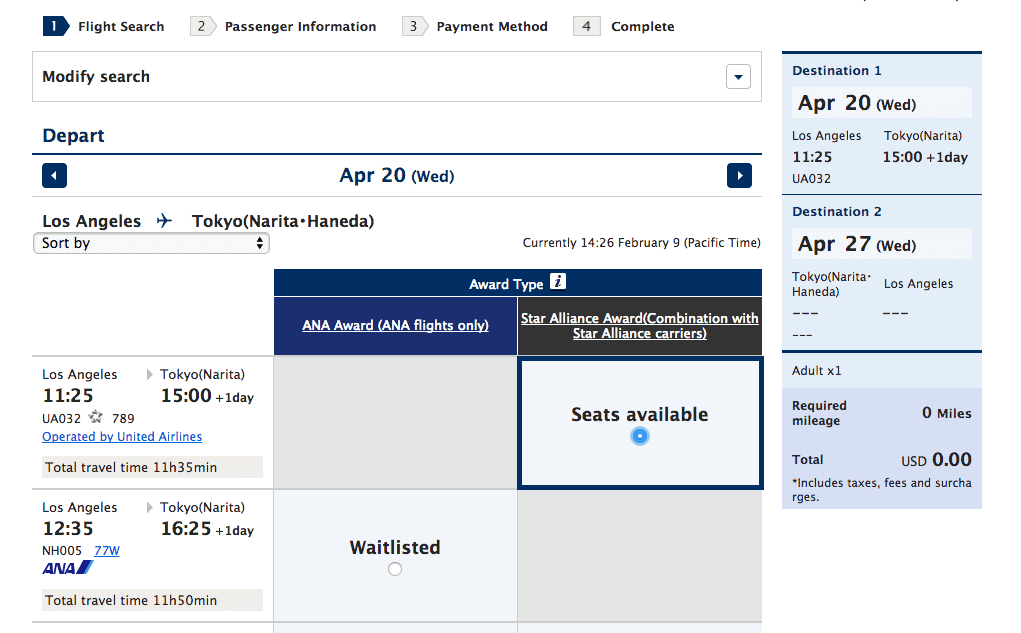1021x633 pixels.
Task: Click the Destination 2 heading
Action: click(837, 212)
